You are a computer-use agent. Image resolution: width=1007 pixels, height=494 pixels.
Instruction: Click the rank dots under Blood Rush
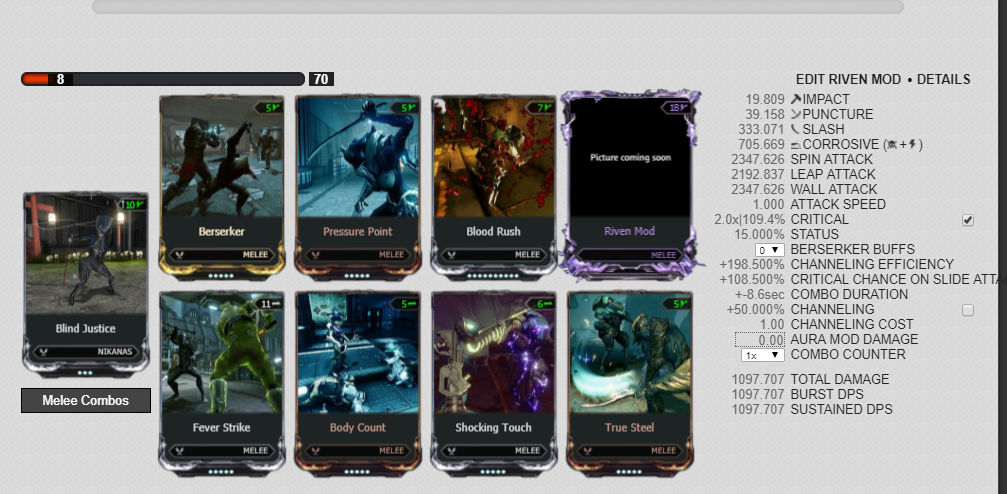(x=493, y=276)
